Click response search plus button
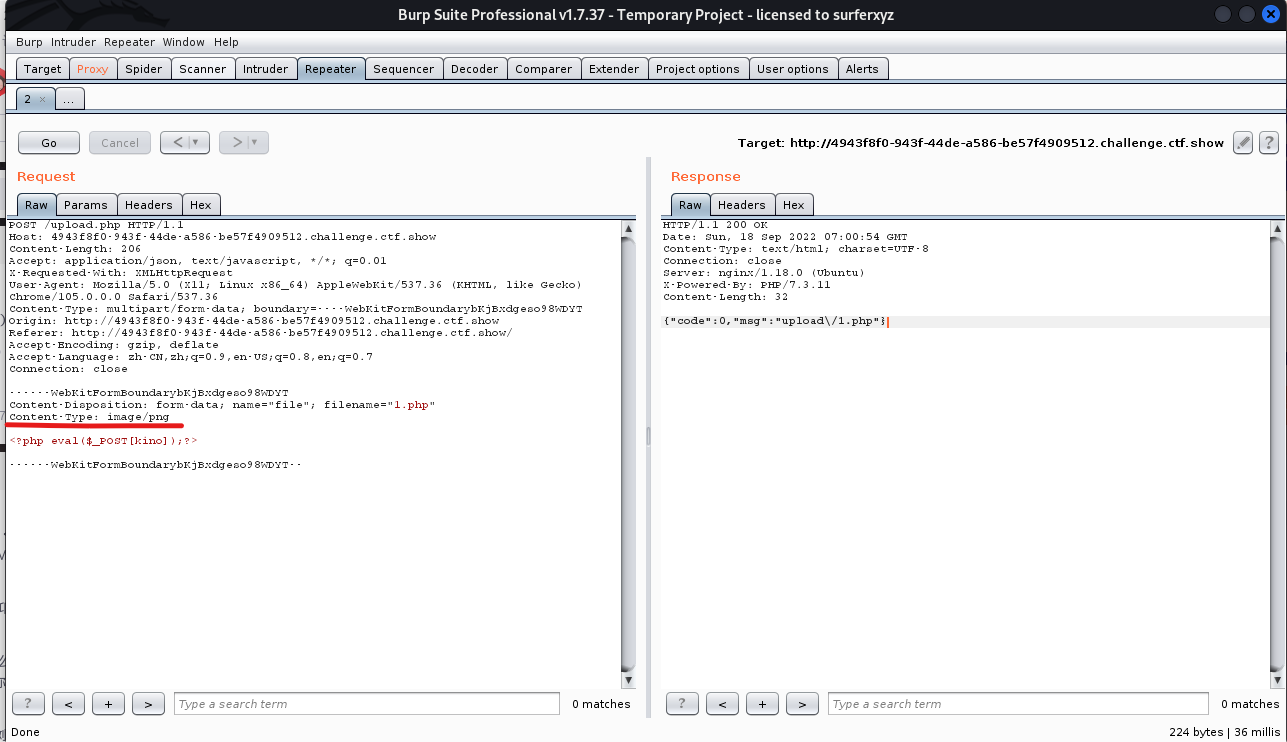This screenshot has height=742, width=1287. pos(762,704)
